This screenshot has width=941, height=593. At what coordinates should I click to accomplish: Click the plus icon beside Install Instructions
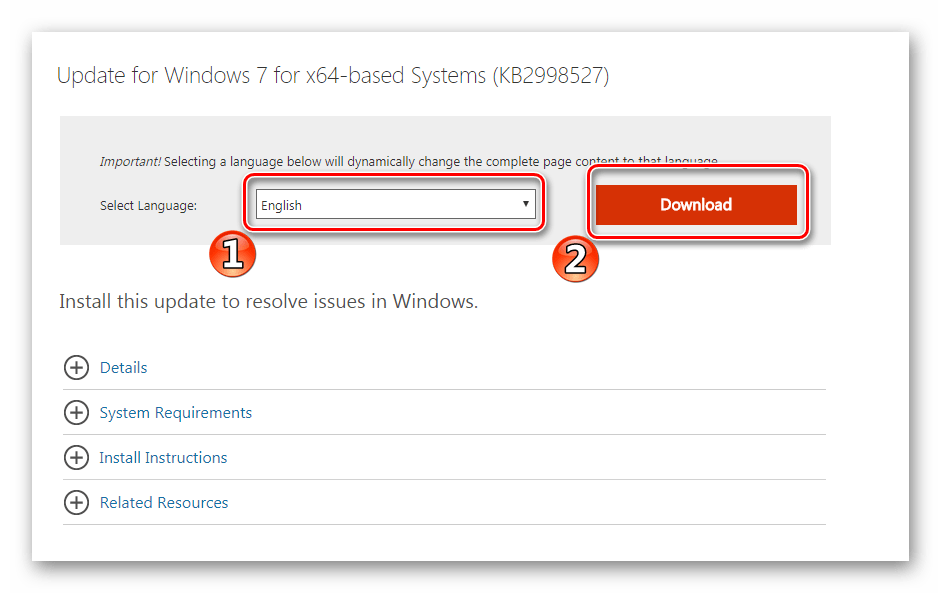[76, 458]
